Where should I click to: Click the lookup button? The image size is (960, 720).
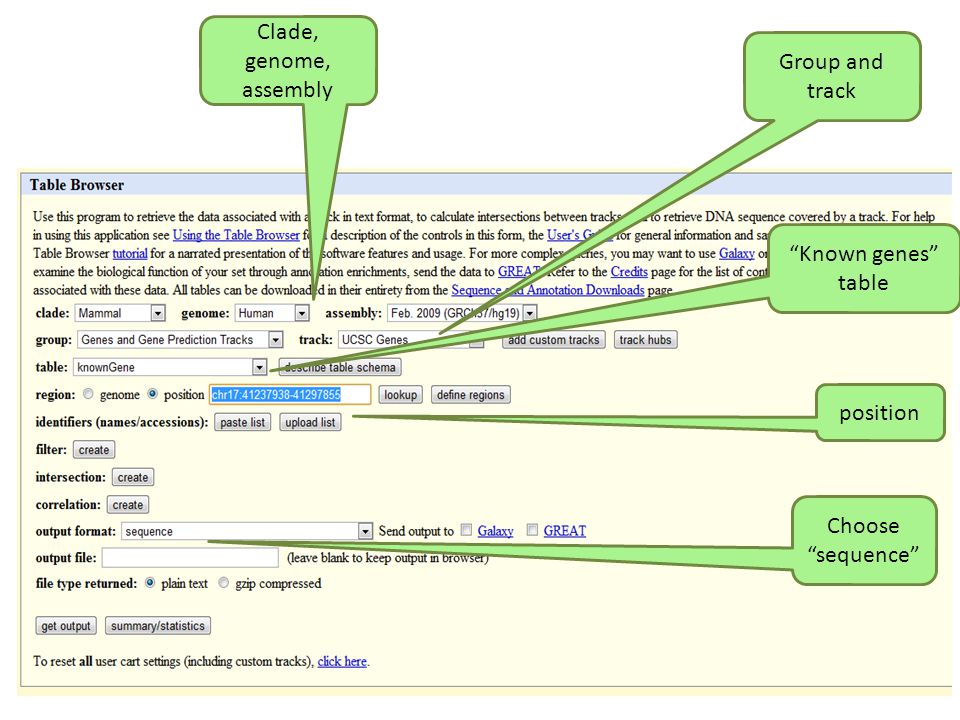coord(400,395)
